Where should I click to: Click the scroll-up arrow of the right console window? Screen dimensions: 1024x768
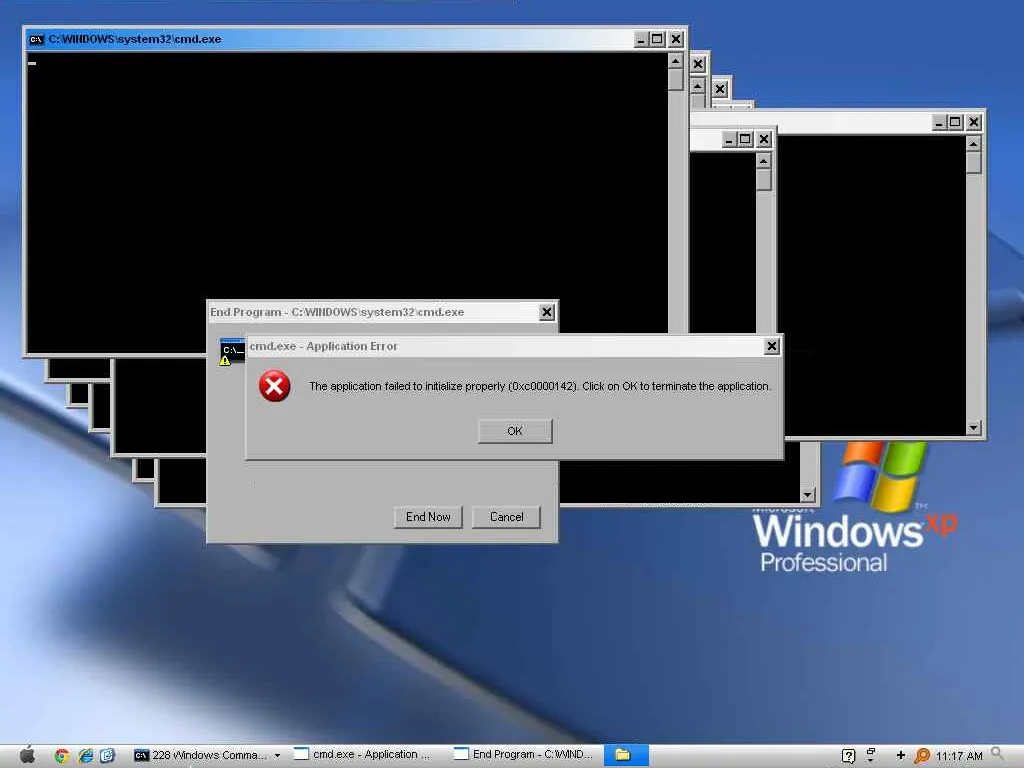(x=973, y=144)
